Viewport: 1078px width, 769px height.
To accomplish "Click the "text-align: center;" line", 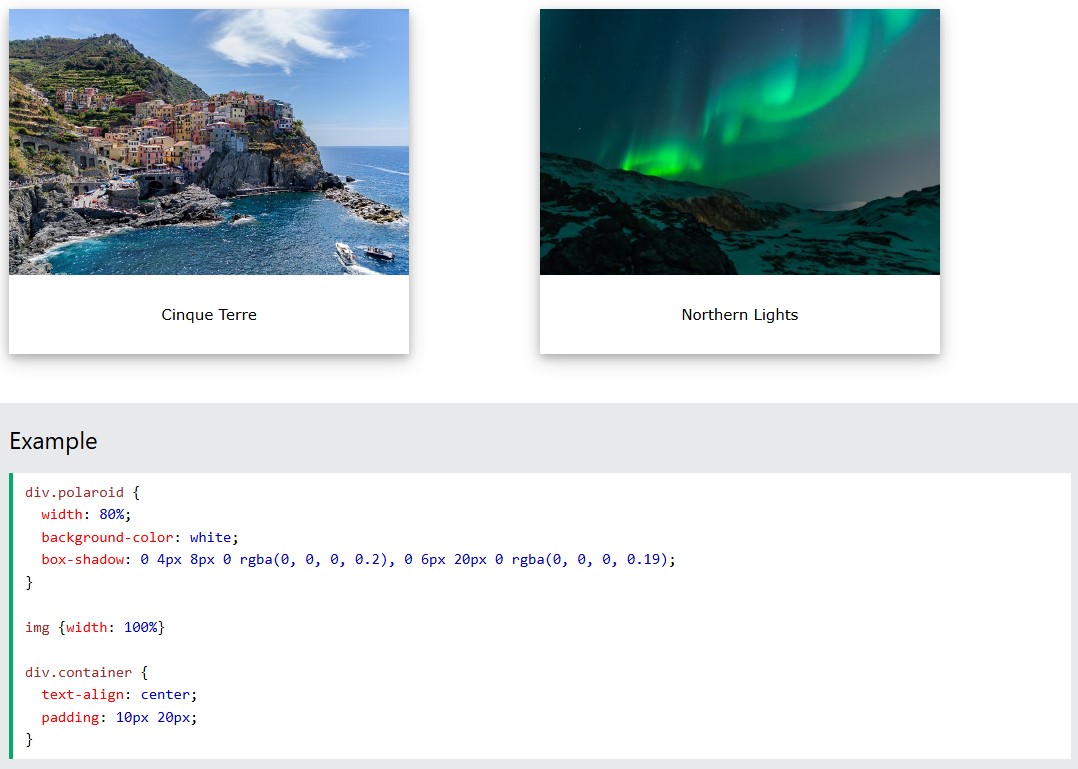I will [119, 695].
